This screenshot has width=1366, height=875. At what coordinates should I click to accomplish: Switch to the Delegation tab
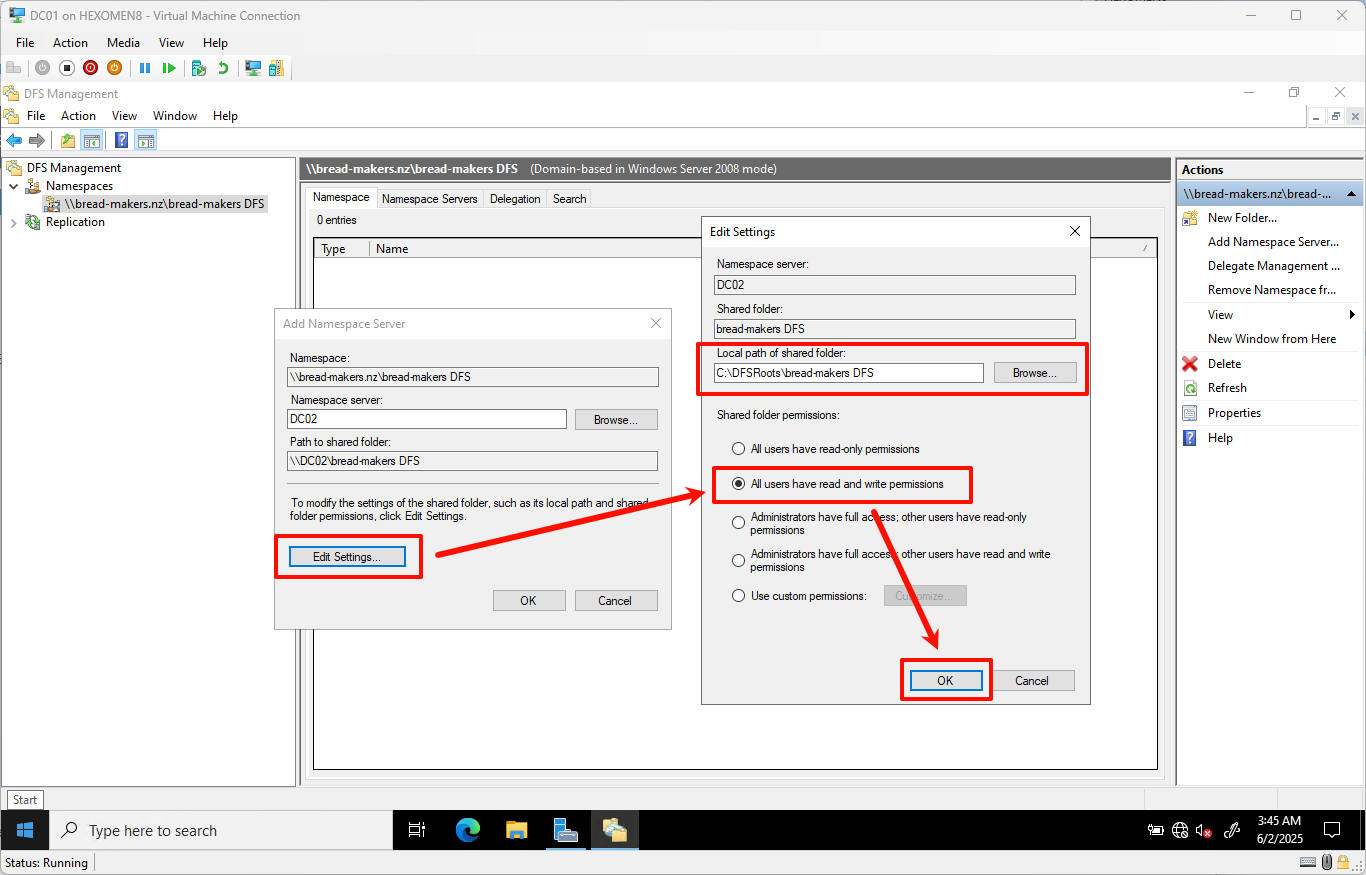pyautogui.click(x=515, y=199)
